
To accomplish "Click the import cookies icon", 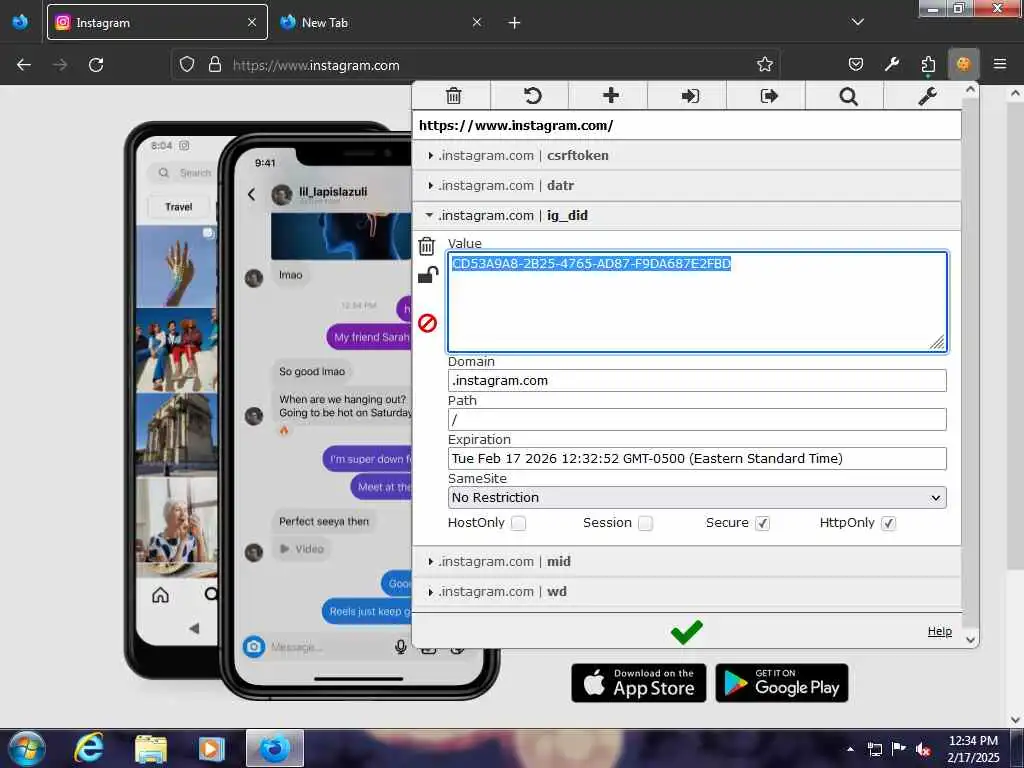I will [690, 96].
